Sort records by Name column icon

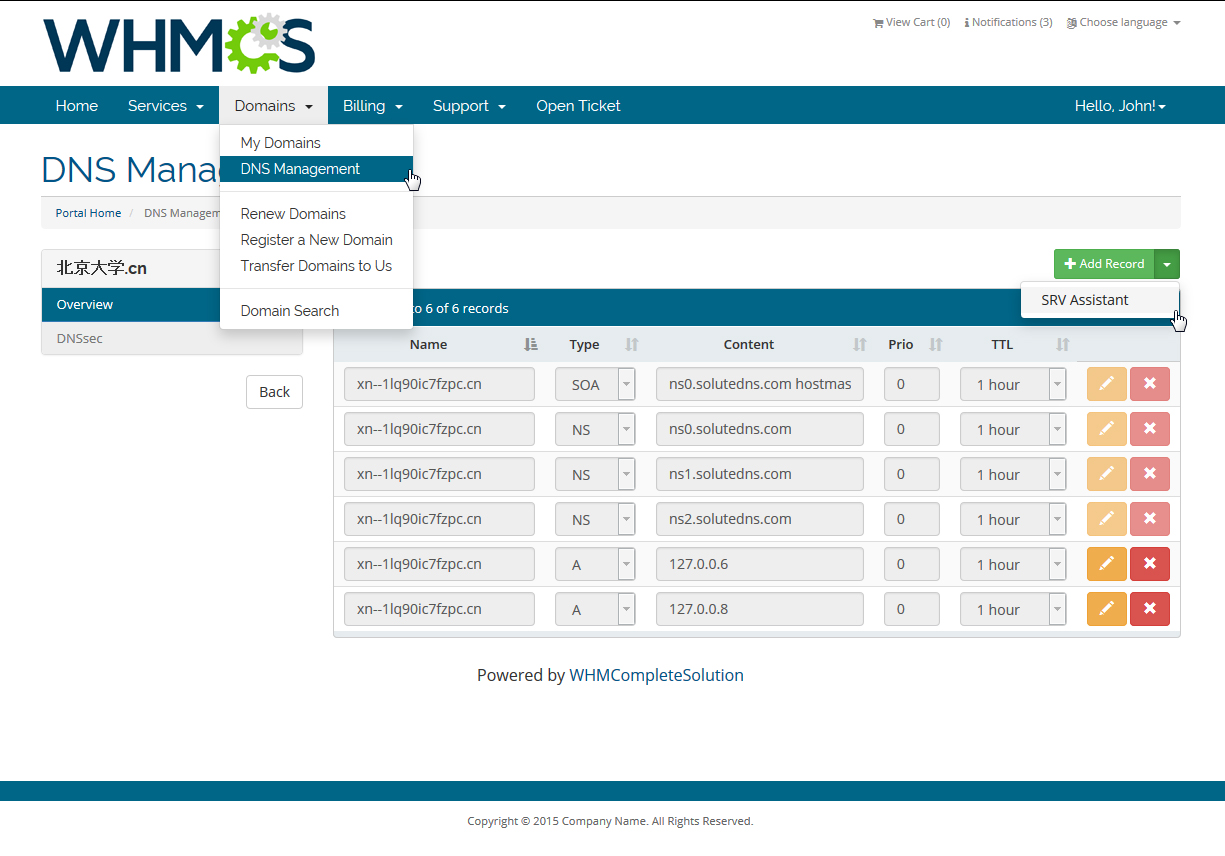tap(531, 344)
